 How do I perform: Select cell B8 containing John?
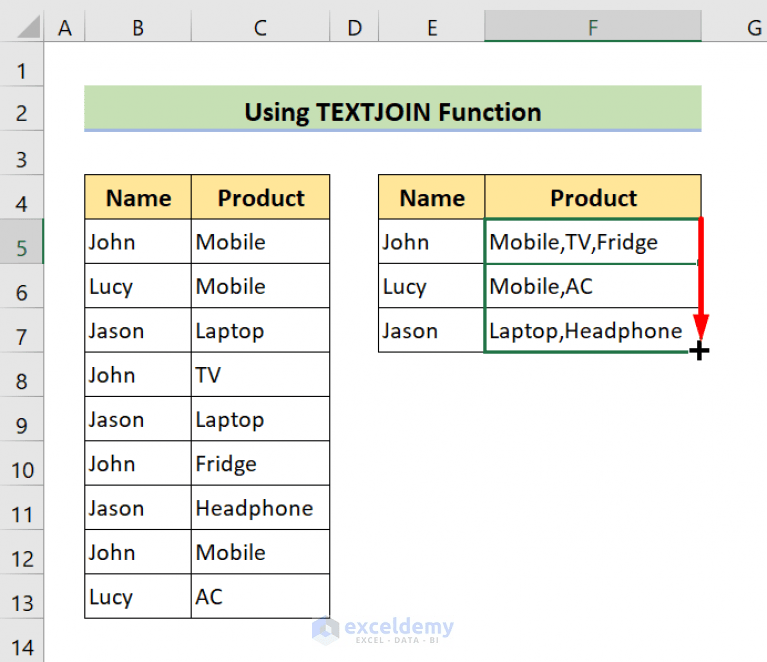(x=138, y=374)
